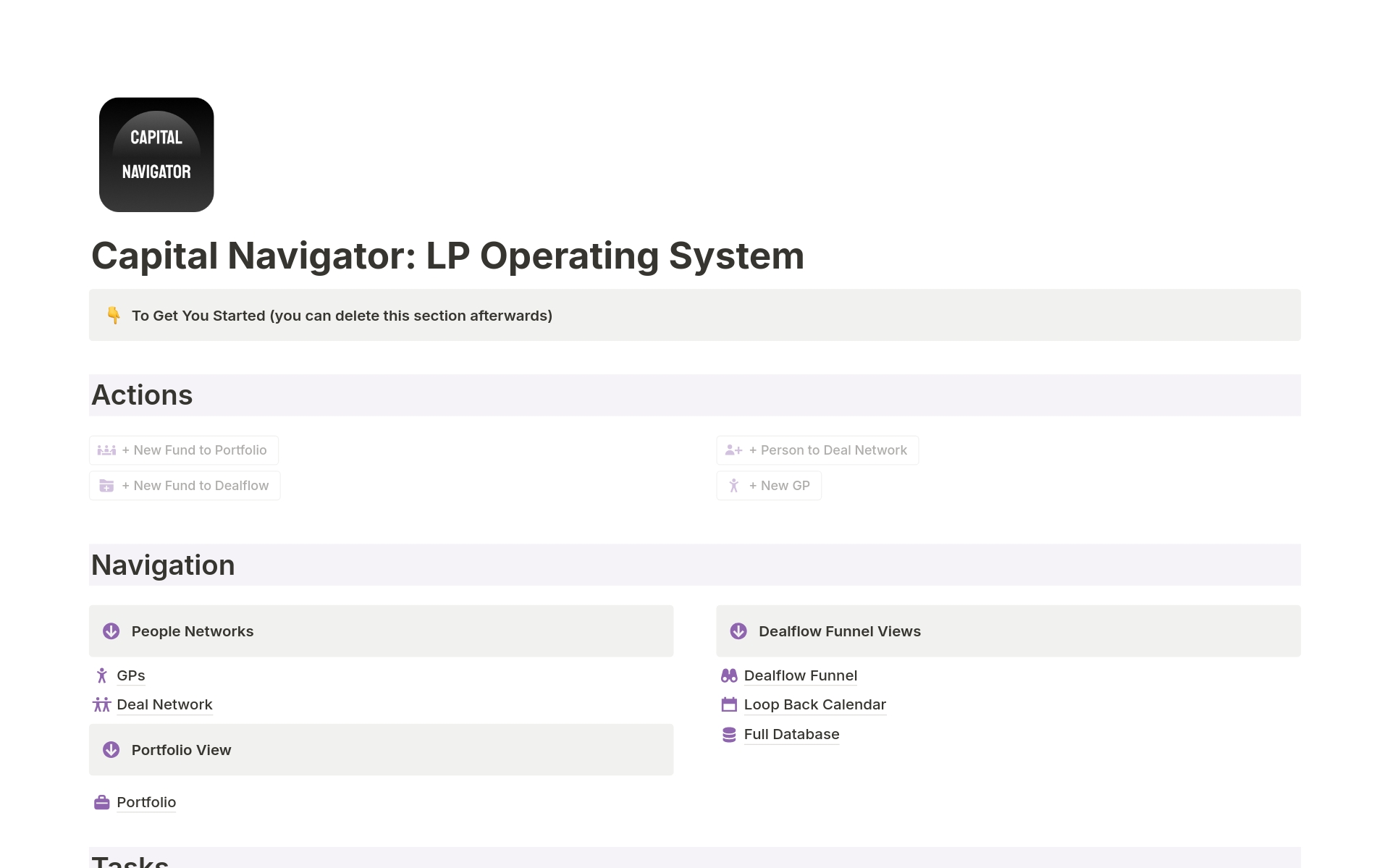
Task: Click the pointing-down emoji in the callout
Action: coord(114,315)
